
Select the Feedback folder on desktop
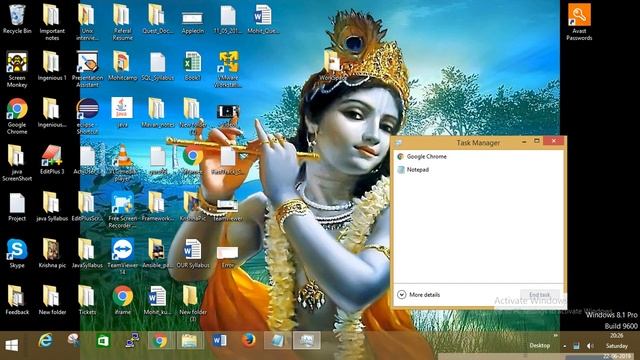[x=17, y=300]
